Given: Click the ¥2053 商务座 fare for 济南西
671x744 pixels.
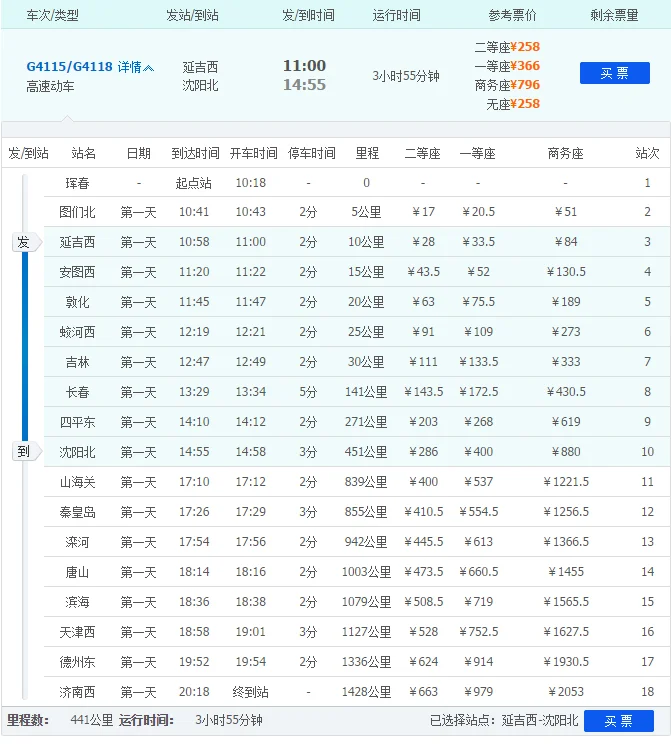Looking at the screenshot, I should pos(566,692).
